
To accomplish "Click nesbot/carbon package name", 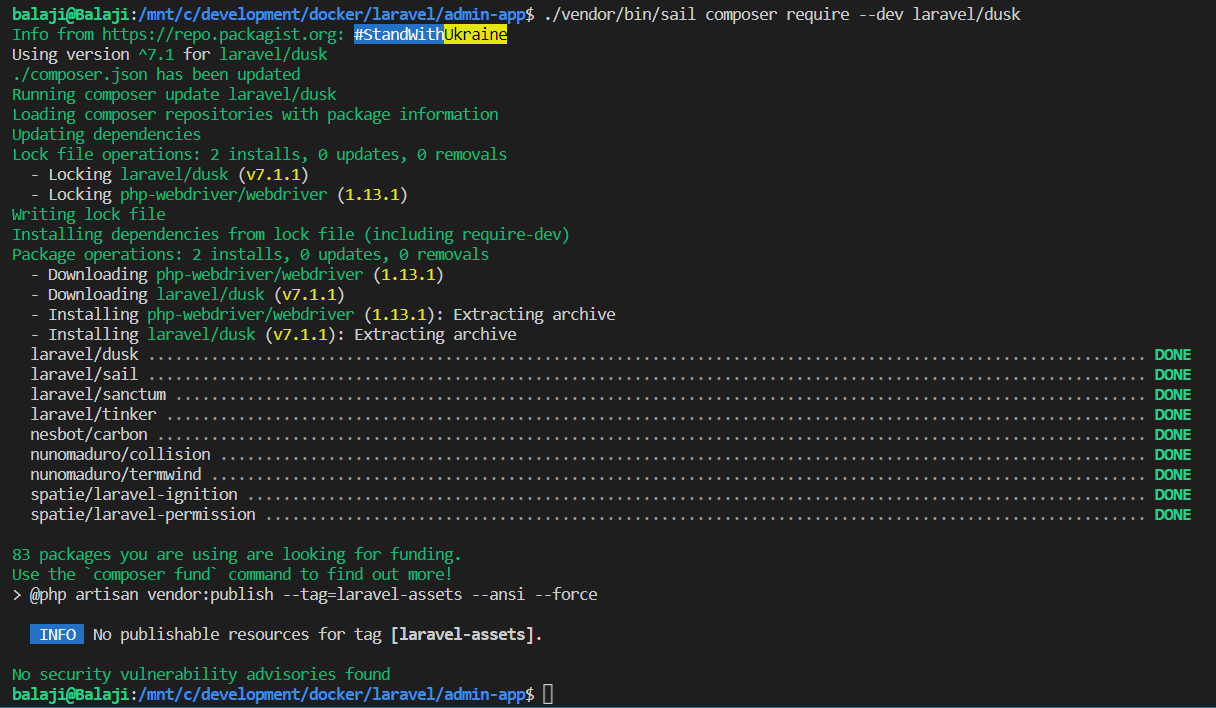I will pos(89,434).
